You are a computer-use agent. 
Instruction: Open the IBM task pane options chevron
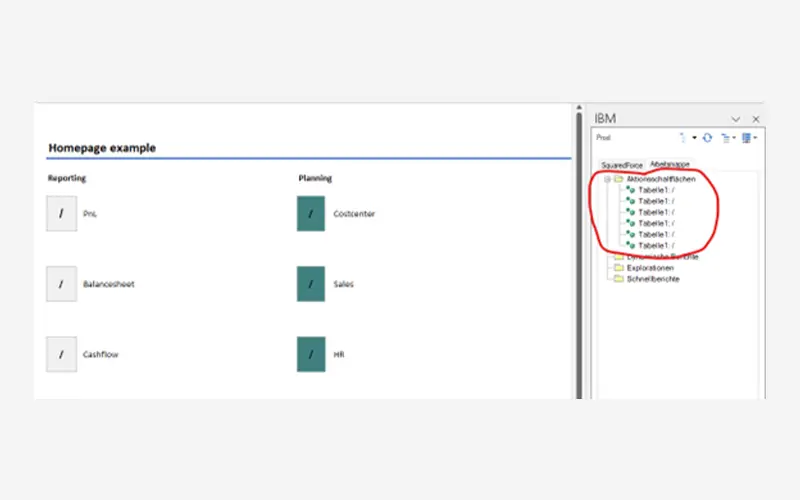736,119
